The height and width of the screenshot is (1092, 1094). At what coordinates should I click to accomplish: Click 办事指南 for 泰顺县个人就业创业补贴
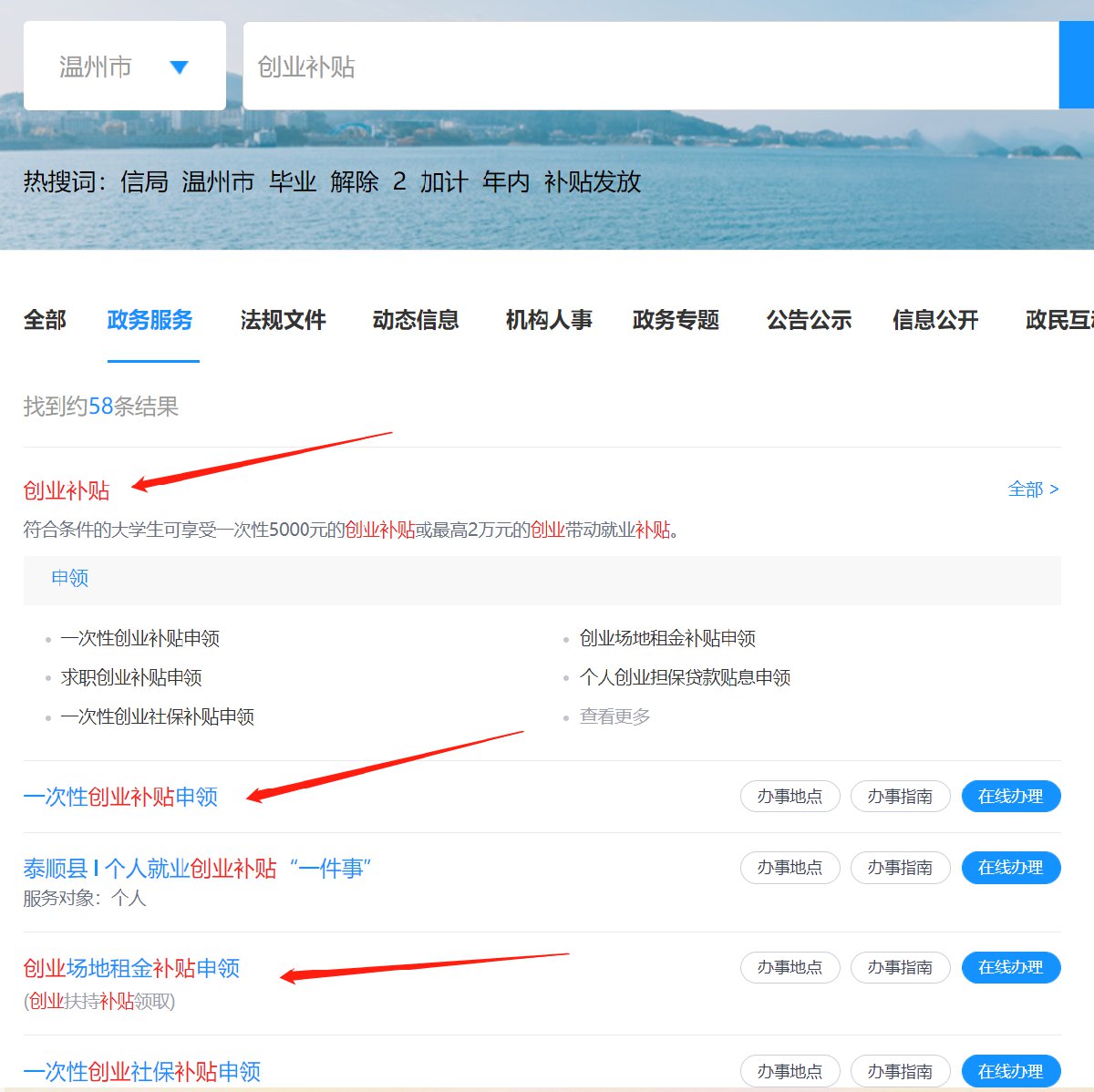tap(900, 868)
